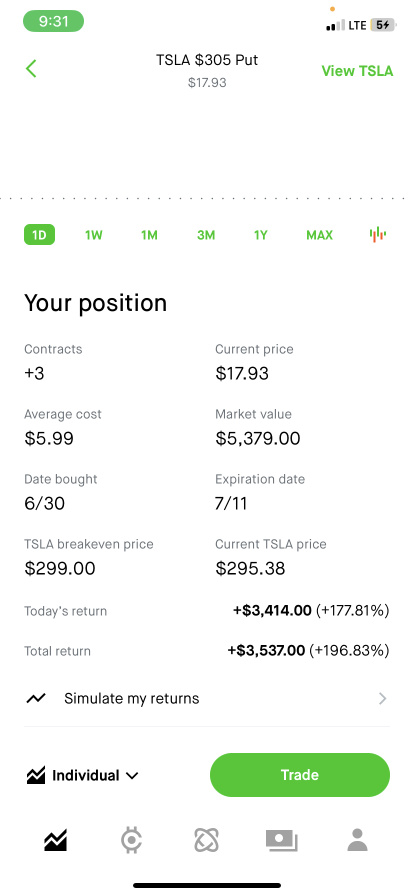Tap the TSLA $305 Put title
The width and height of the screenshot is (414, 896).
point(207,60)
